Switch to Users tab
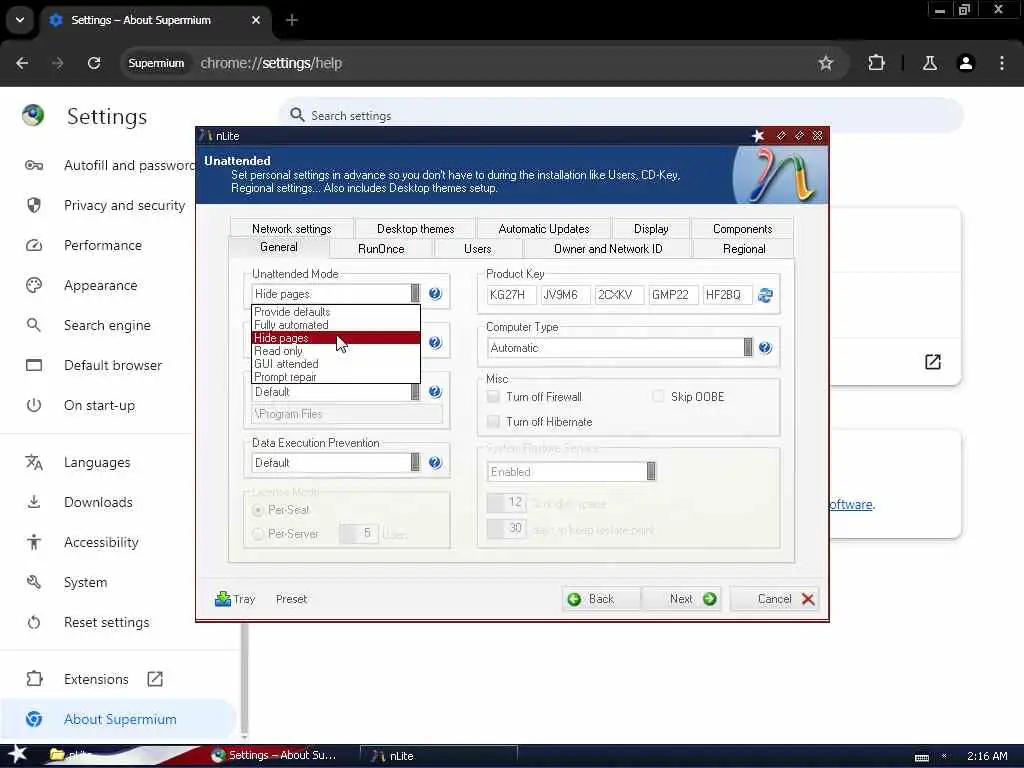The width and height of the screenshot is (1024, 768). point(477,249)
